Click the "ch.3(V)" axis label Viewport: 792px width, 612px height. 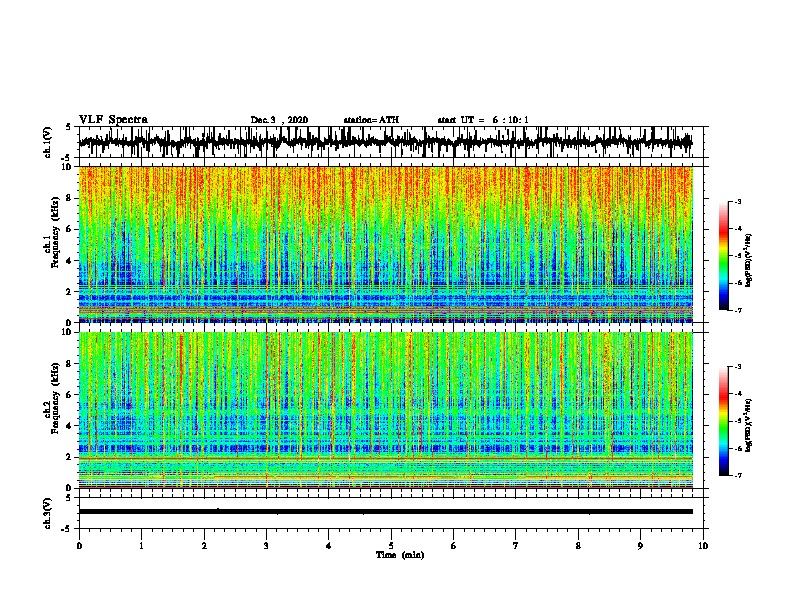pos(47,513)
